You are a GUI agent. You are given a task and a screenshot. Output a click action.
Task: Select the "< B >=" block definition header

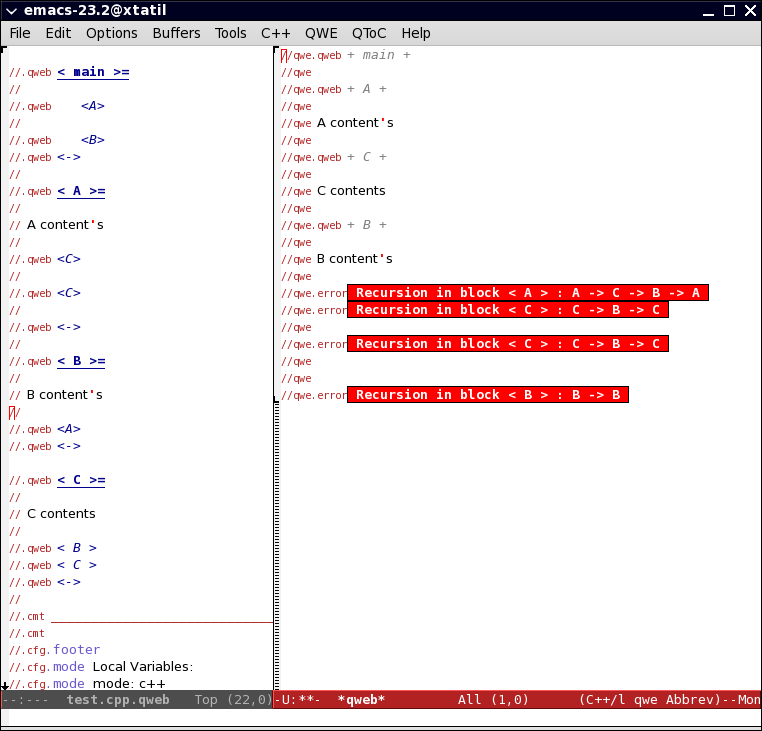[x=81, y=361]
